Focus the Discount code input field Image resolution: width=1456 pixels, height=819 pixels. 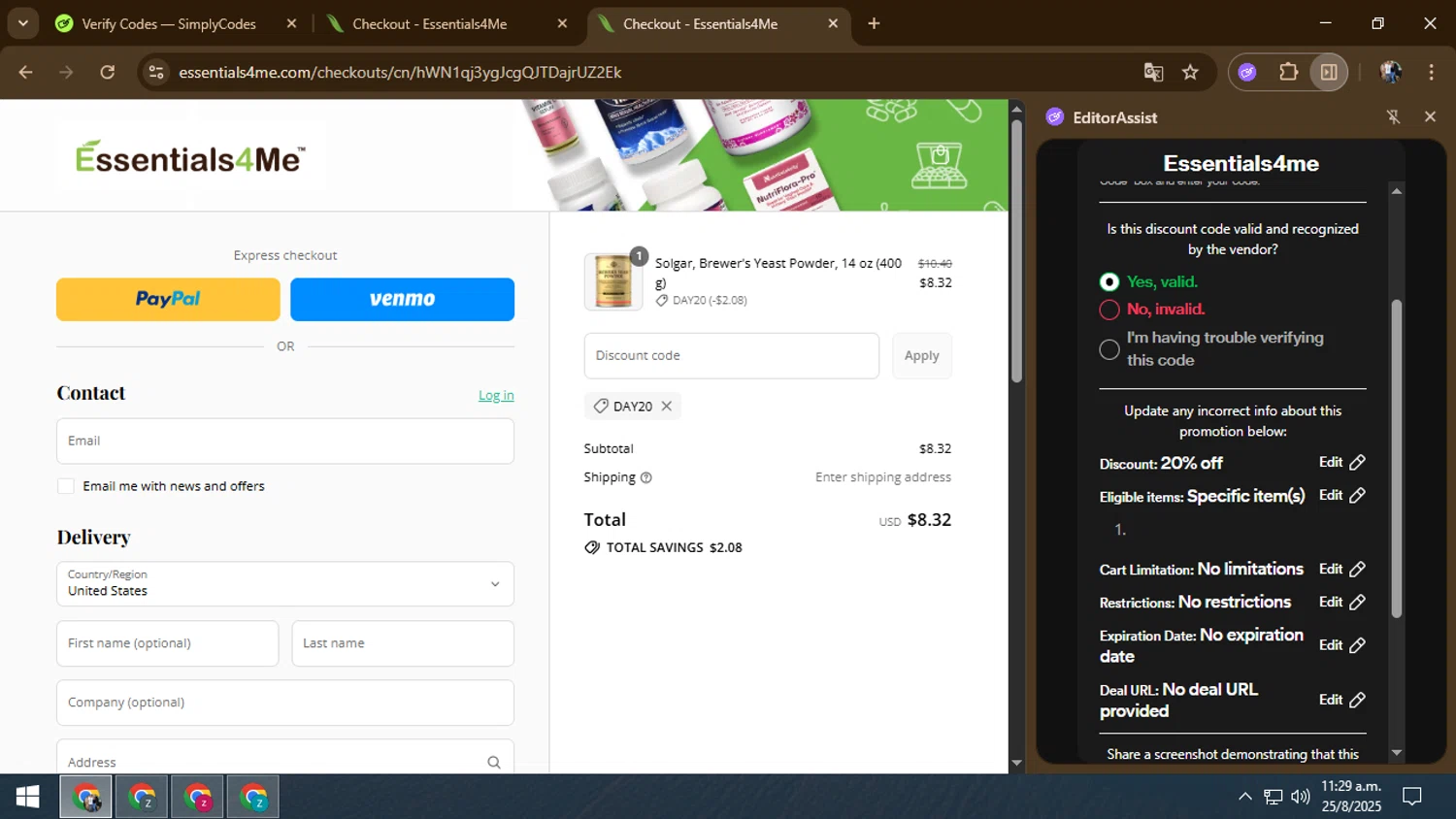coord(732,356)
